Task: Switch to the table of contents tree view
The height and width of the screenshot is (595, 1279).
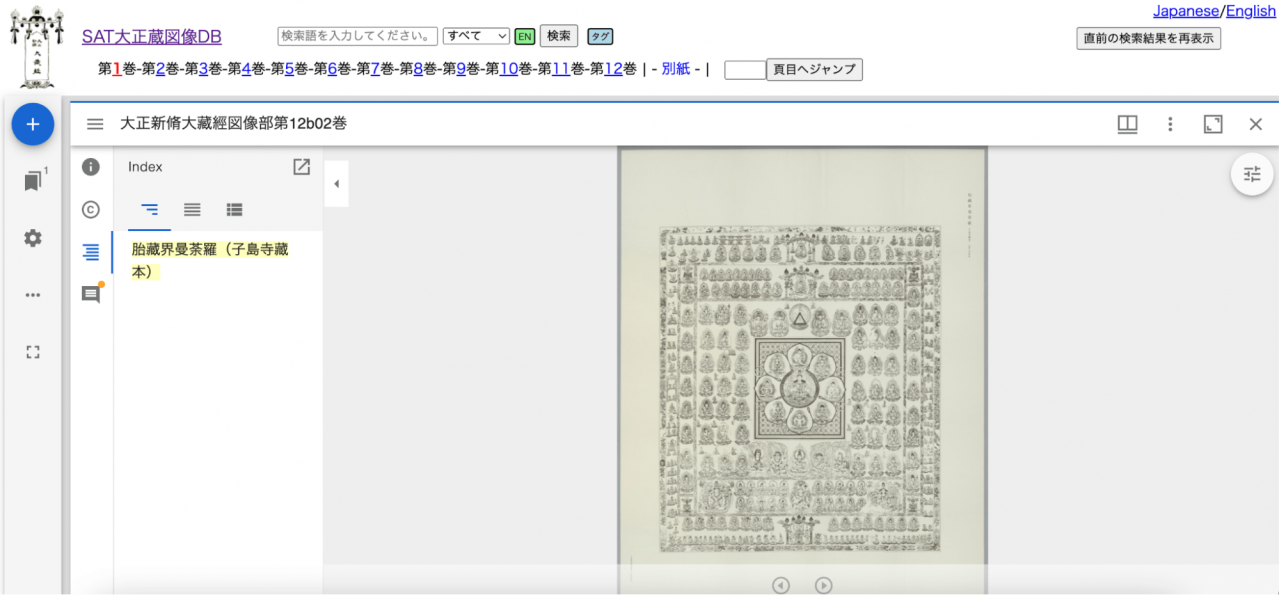Action: pos(149,210)
